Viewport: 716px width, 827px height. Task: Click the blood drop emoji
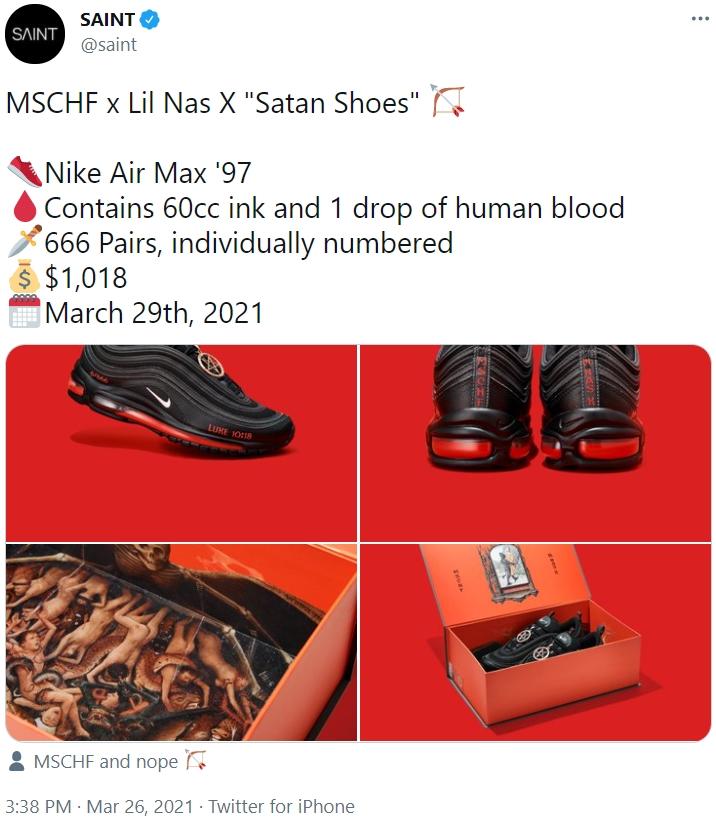point(24,207)
